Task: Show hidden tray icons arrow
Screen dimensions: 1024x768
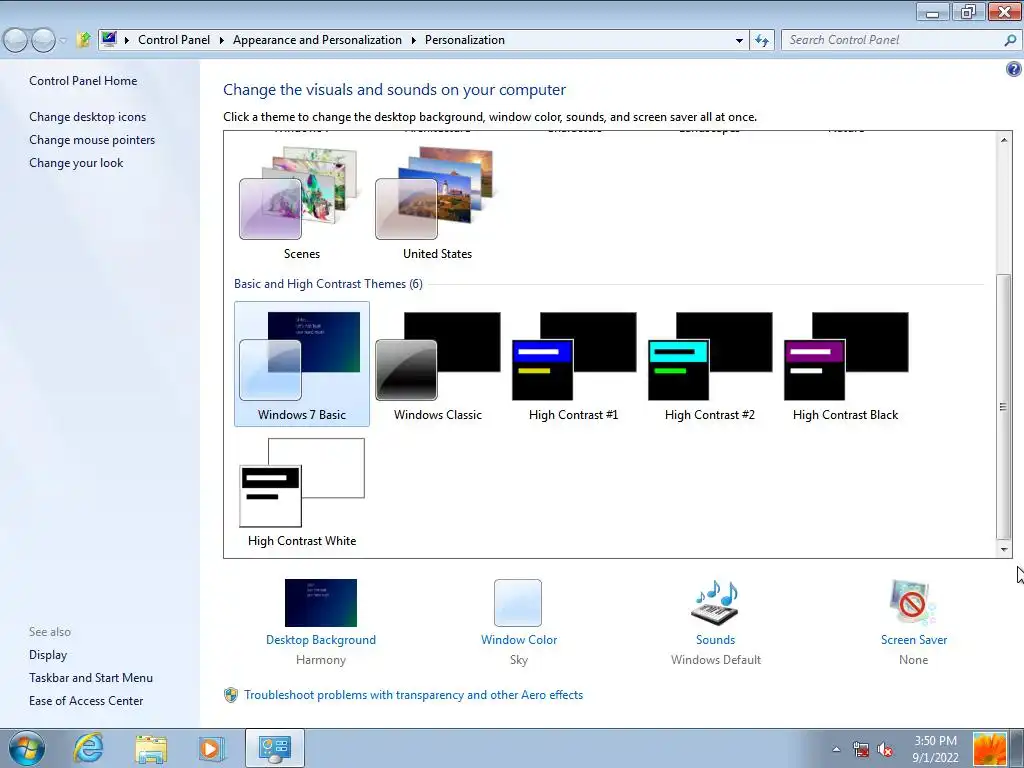Action: (x=837, y=749)
